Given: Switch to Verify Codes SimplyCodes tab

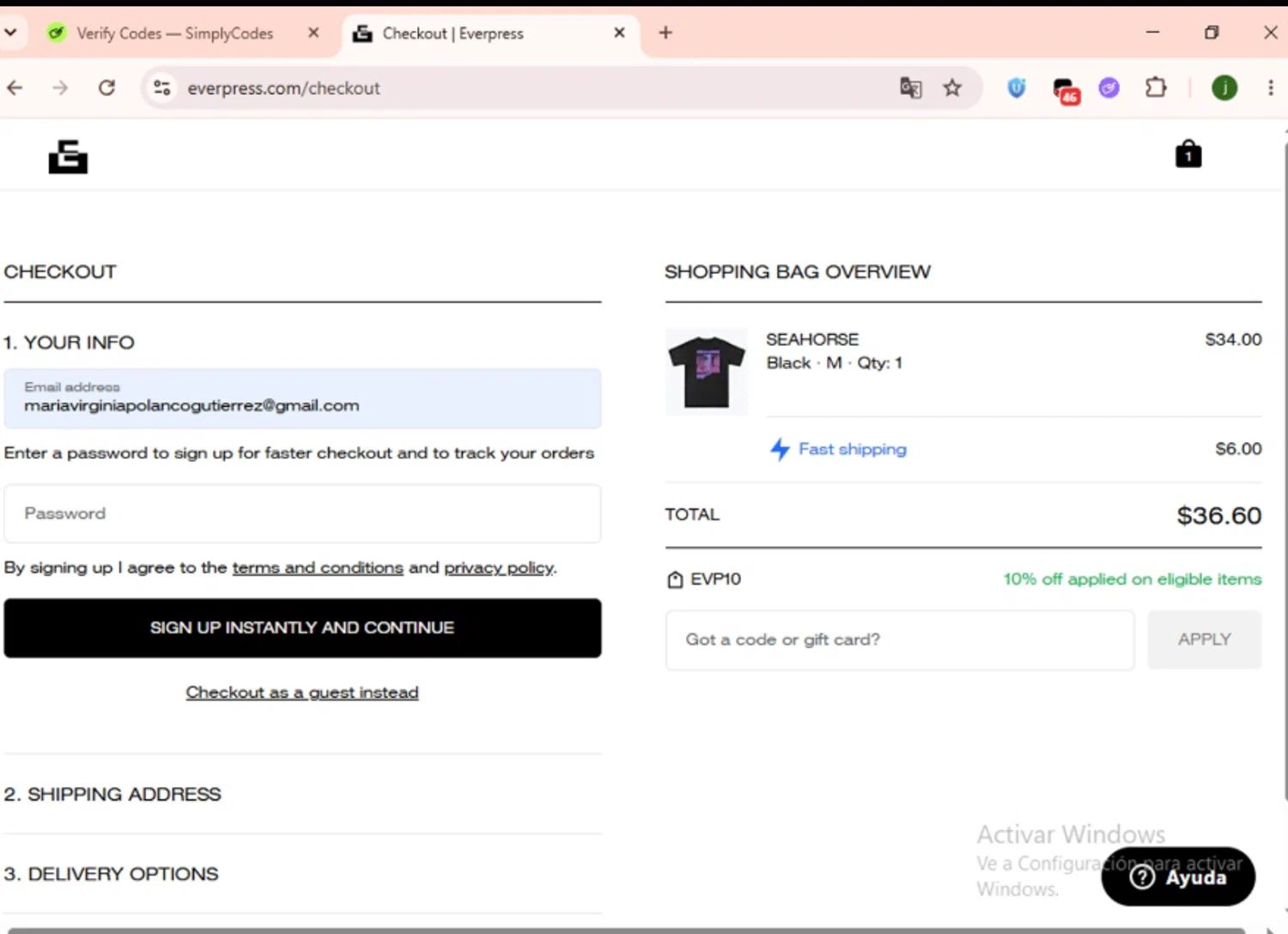Looking at the screenshot, I should click(174, 33).
